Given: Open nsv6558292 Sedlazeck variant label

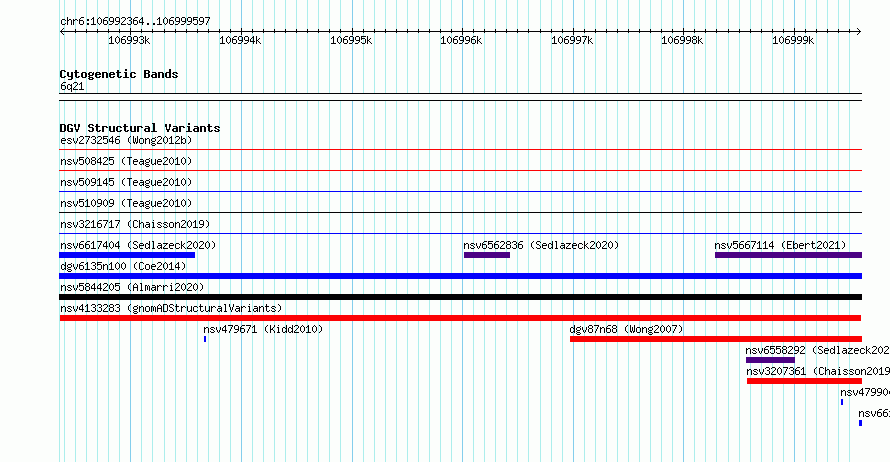Looking at the screenshot, I should click(x=817, y=350).
